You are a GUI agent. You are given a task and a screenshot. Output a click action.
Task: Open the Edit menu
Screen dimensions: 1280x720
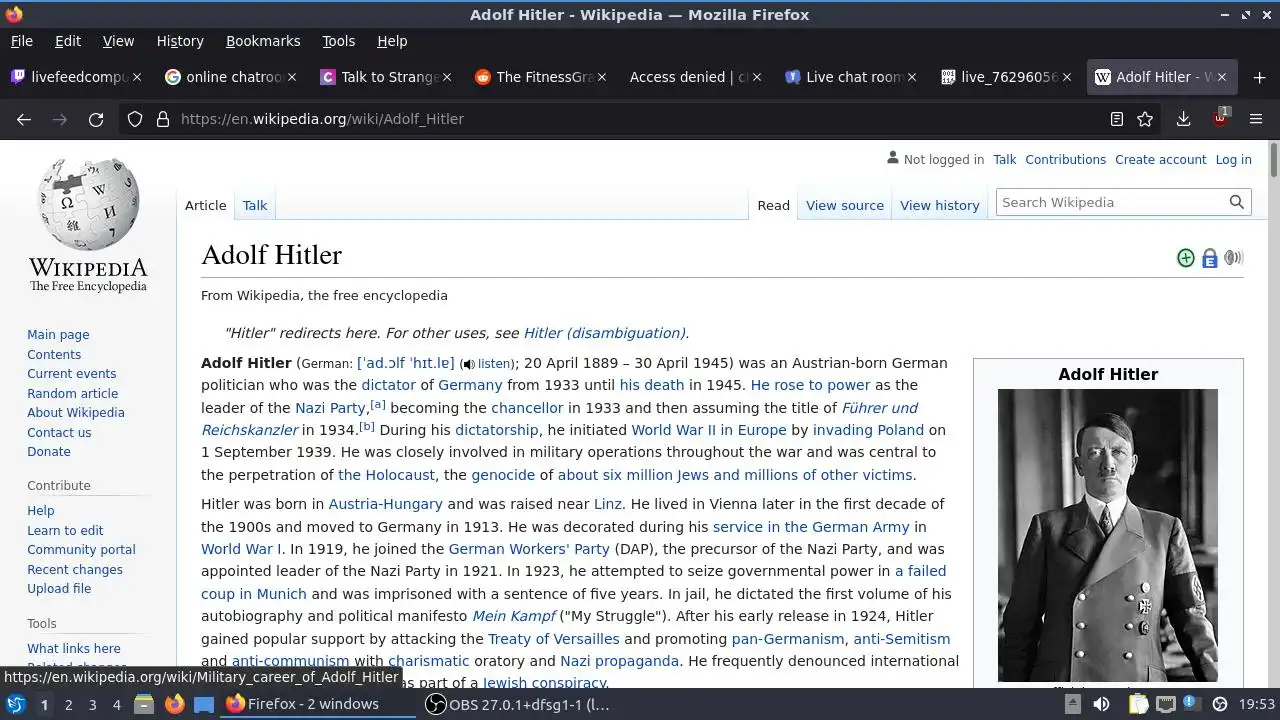pyautogui.click(x=68, y=41)
